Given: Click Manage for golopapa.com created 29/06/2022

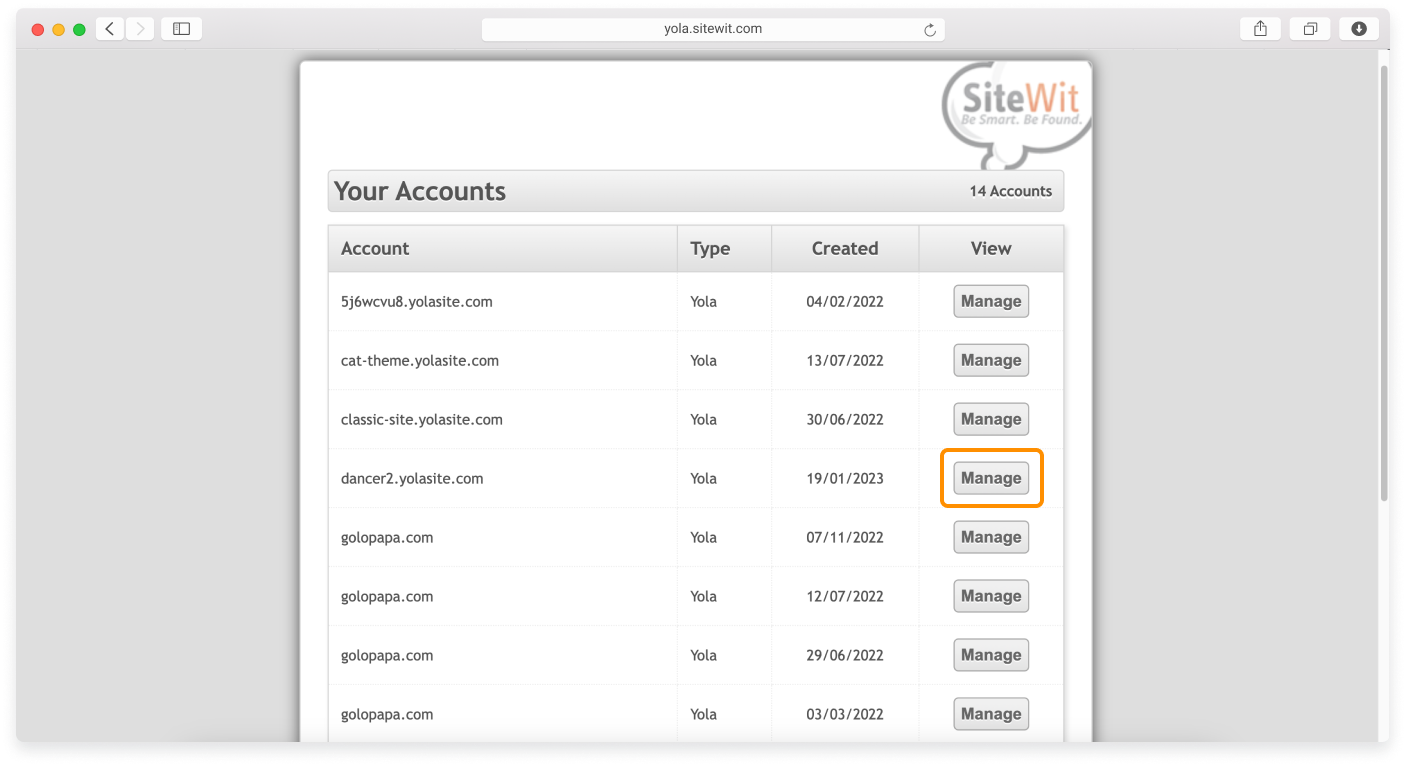Looking at the screenshot, I should [x=991, y=655].
